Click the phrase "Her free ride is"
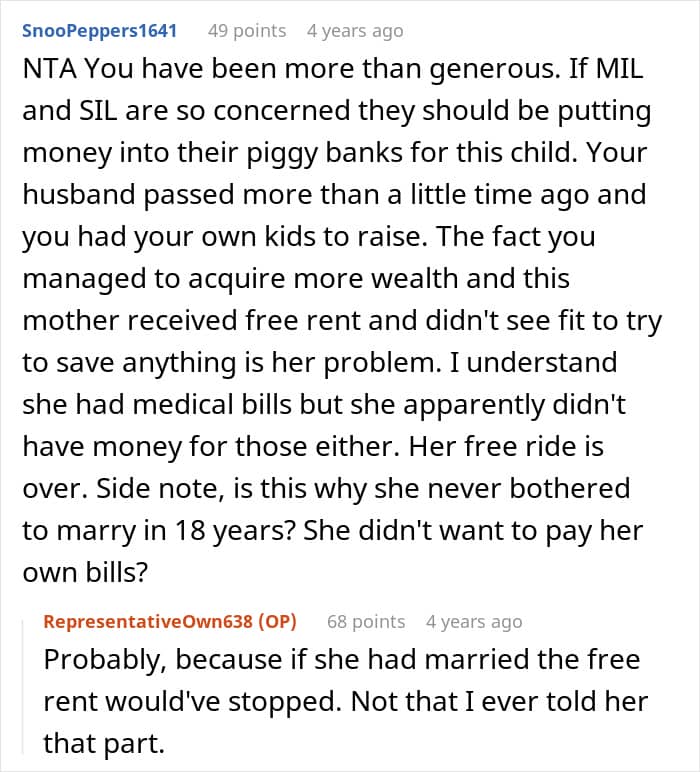 pyautogui.click(x=506, y=447)
